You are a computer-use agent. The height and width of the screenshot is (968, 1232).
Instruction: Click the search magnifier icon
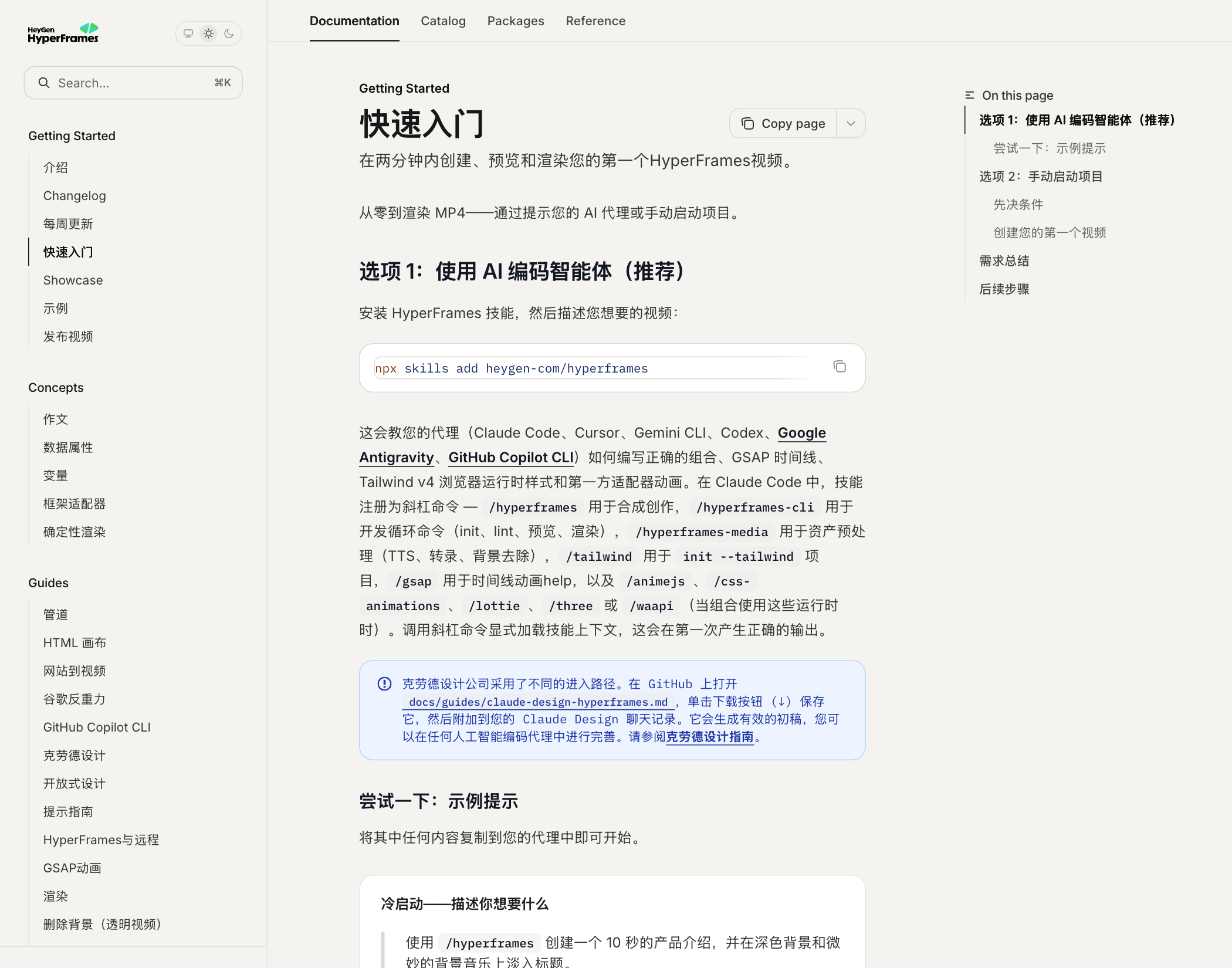44,83
